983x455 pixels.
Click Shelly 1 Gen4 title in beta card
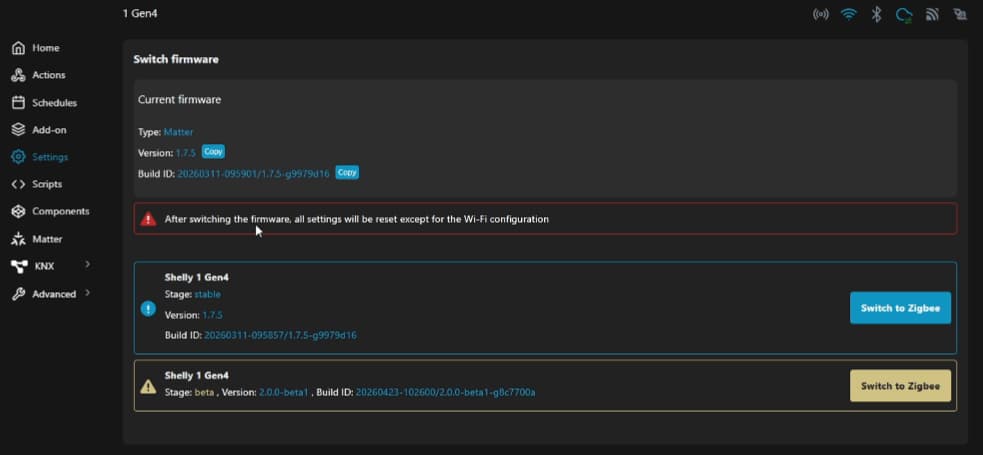pos(197,375)
